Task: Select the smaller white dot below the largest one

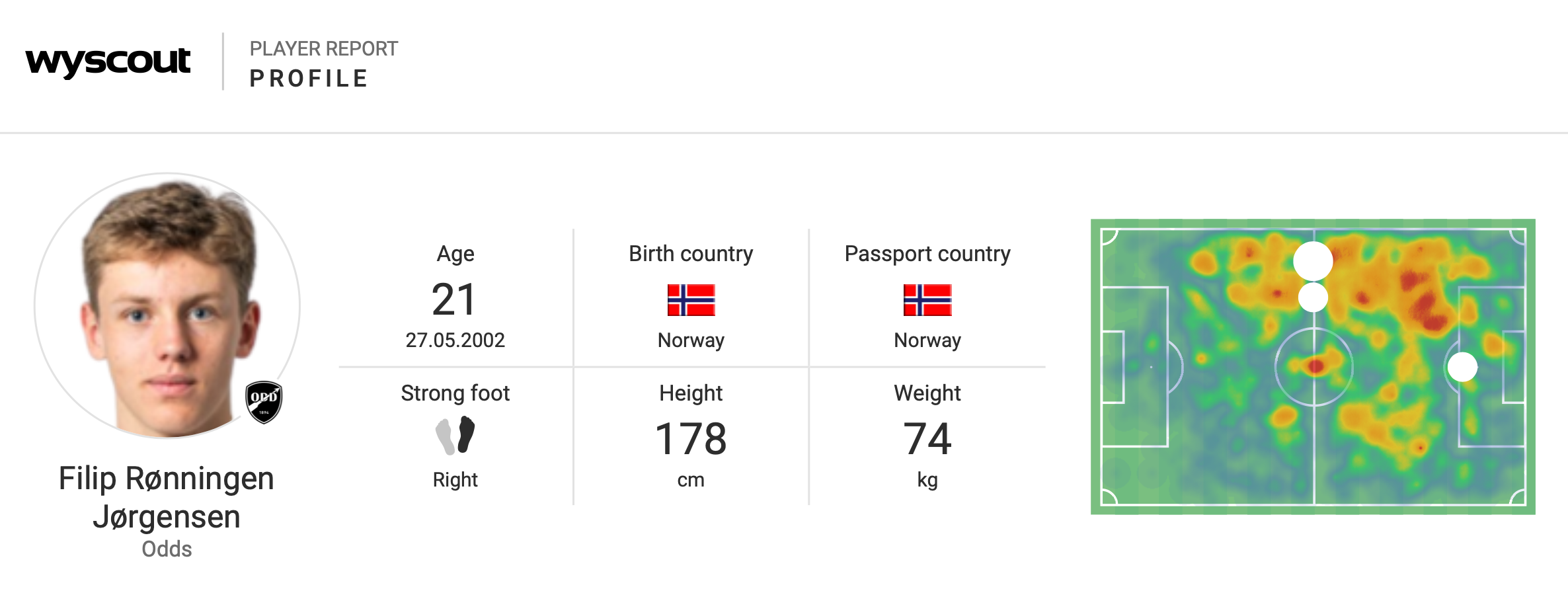Action: (1313, 297)
